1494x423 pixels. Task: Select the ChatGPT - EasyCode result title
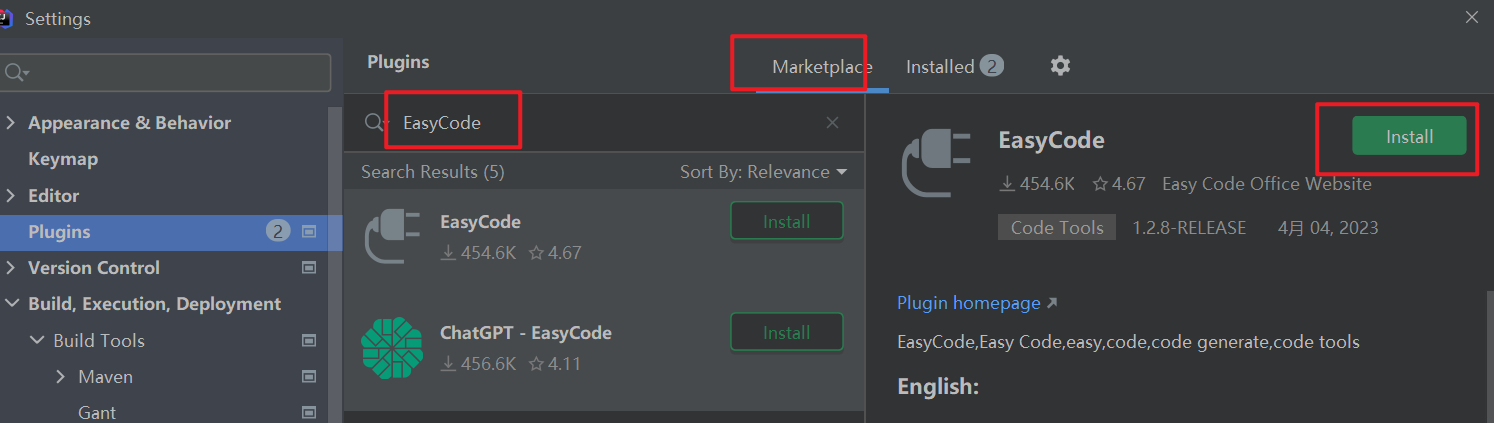point(526,333)
